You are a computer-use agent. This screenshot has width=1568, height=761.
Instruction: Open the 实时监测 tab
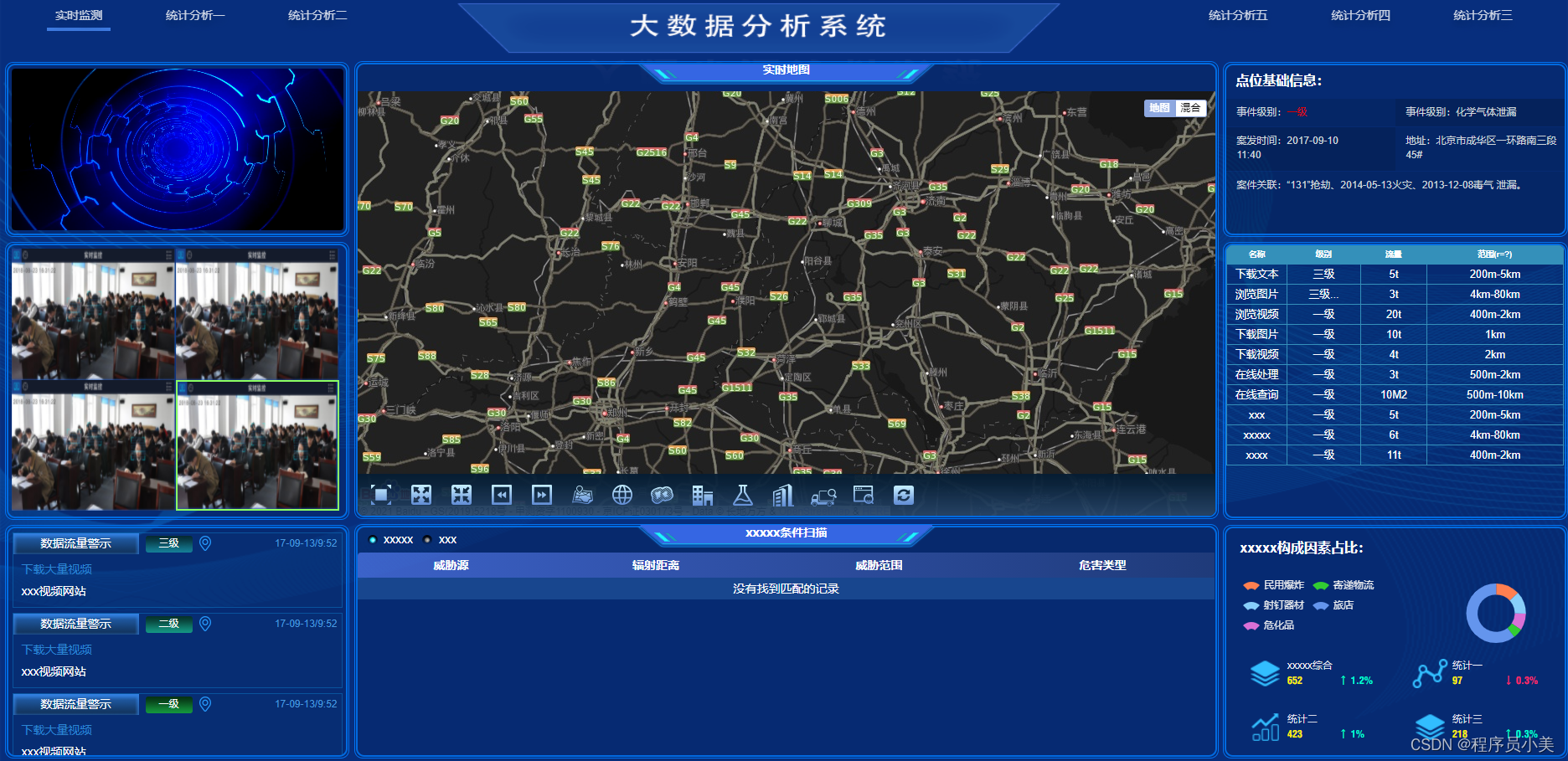click(79, 15)
